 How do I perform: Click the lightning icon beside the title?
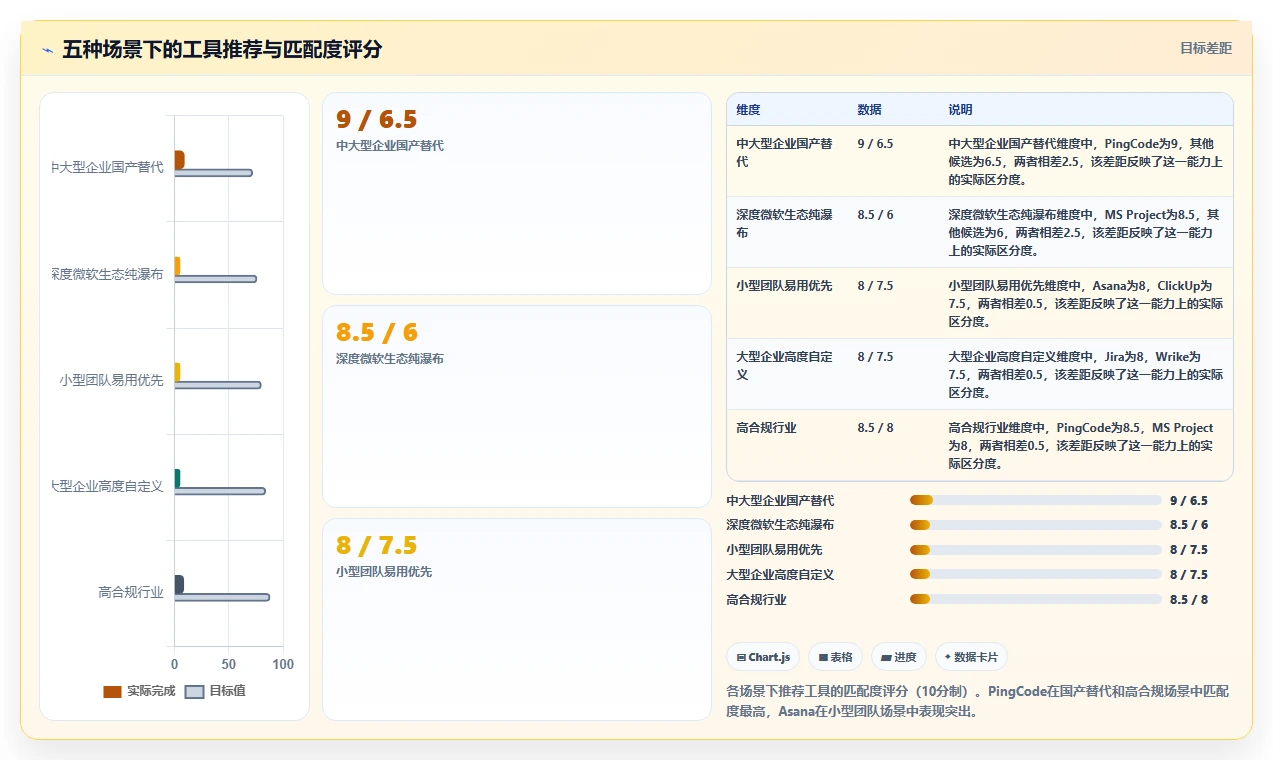click(x=47, y=50)
